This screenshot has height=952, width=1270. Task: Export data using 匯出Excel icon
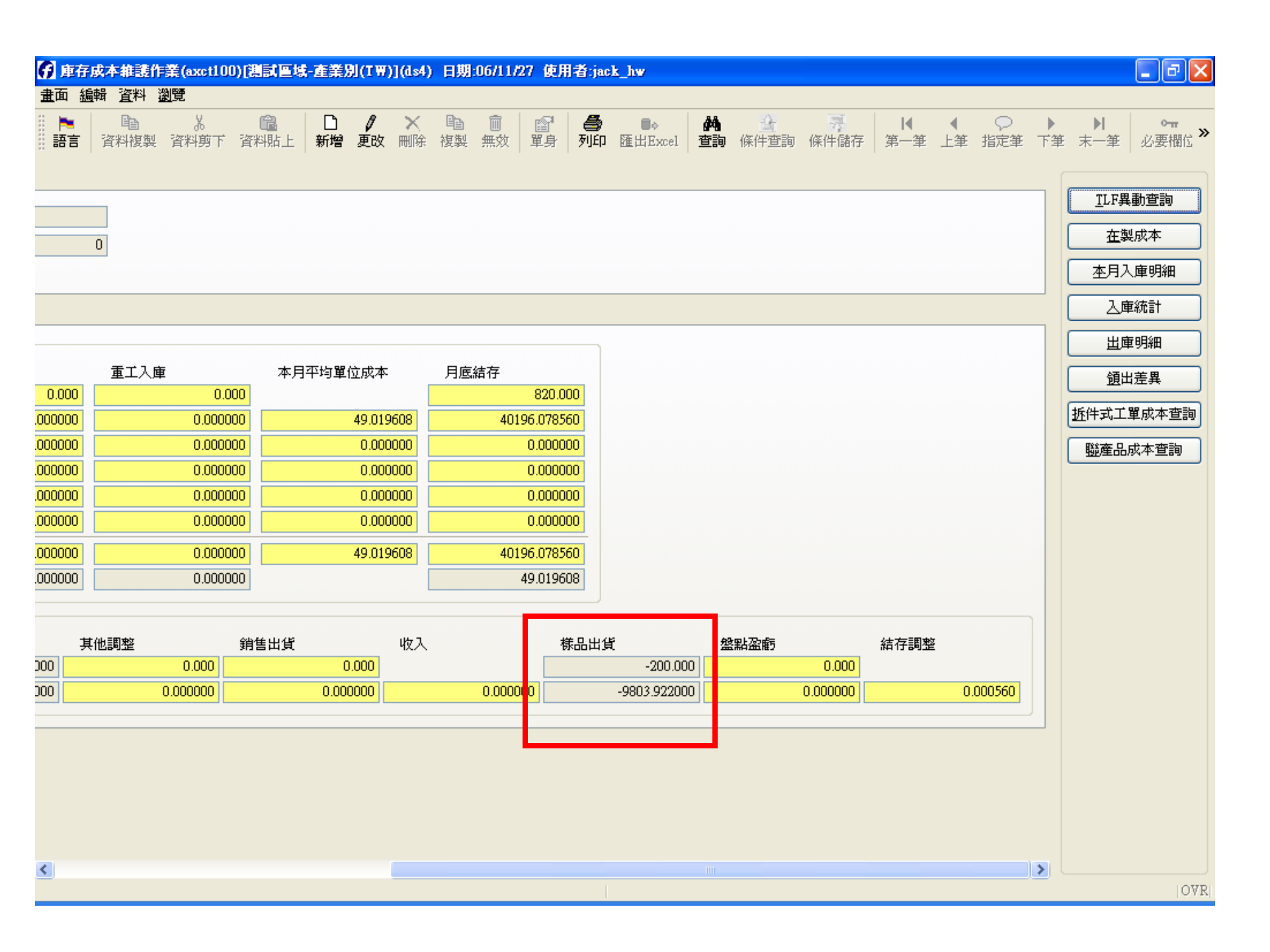coord(648,131)
